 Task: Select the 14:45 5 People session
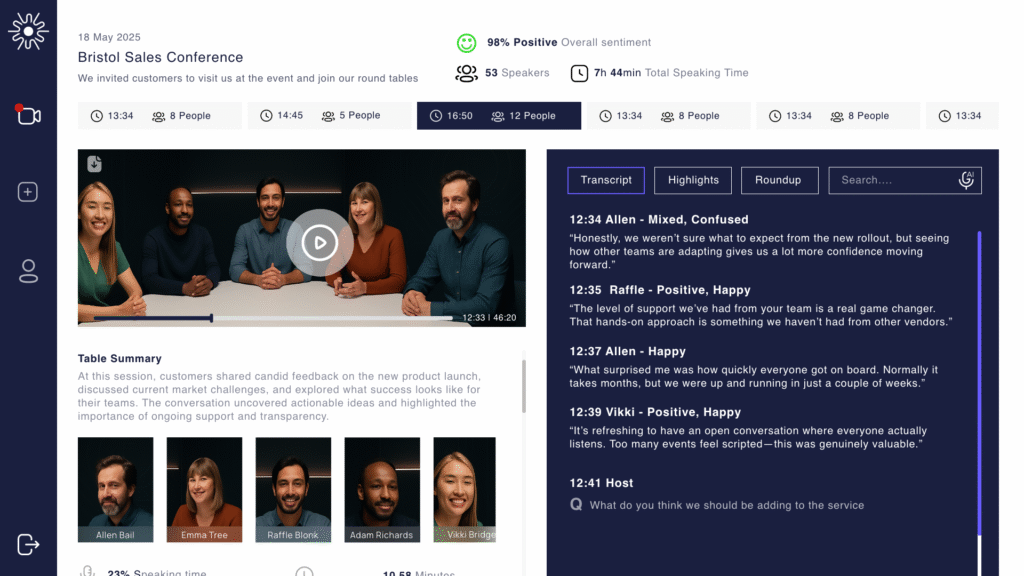329,116
